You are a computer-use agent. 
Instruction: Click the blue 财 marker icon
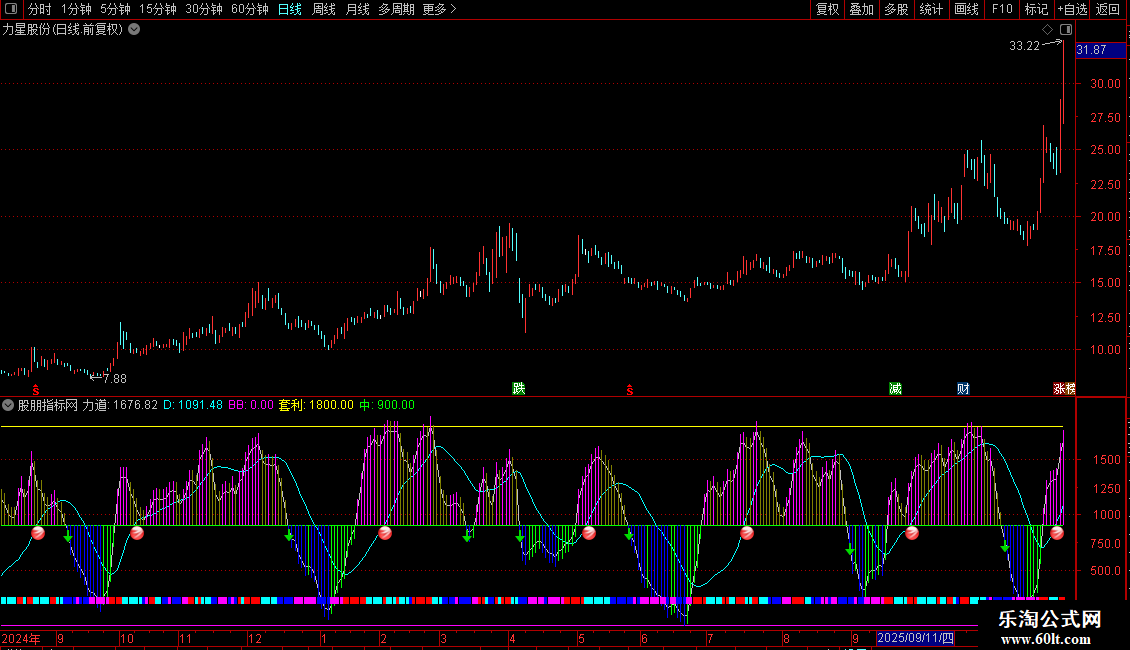pyautogui.click(x=963, y=388)
